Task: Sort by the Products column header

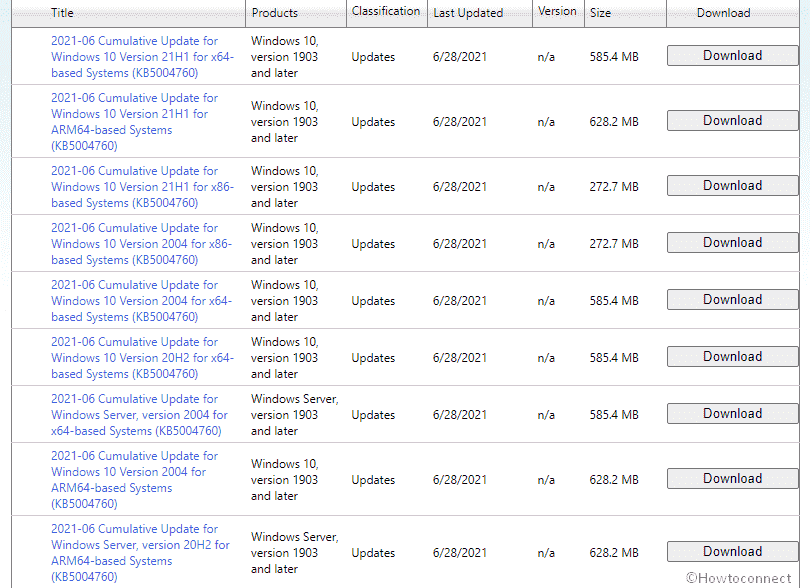Action: pyautogui.click(x=275, y=13)
